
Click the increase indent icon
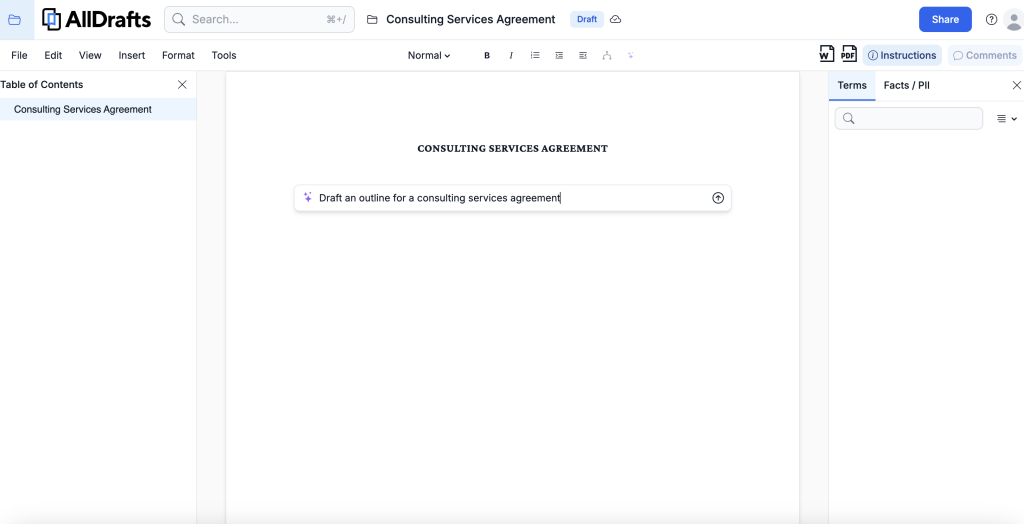tap(559, 56)
